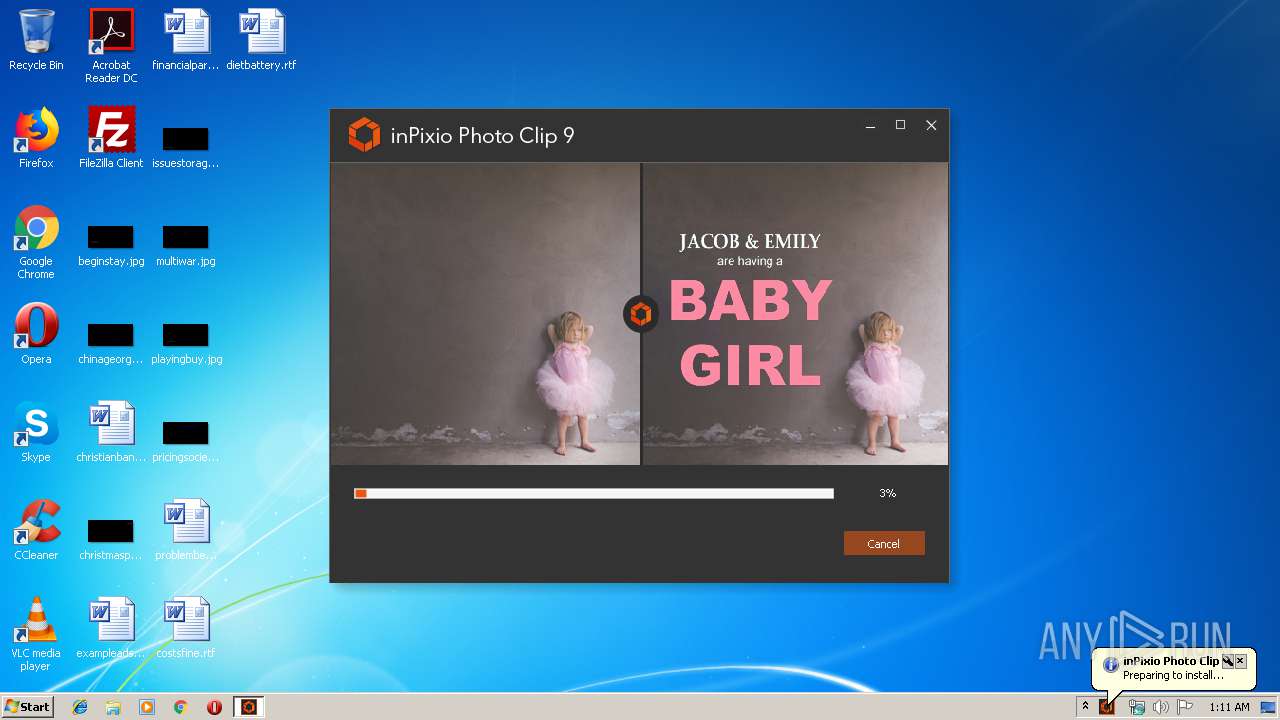Open Action Center flag icon

point(1185,707)
